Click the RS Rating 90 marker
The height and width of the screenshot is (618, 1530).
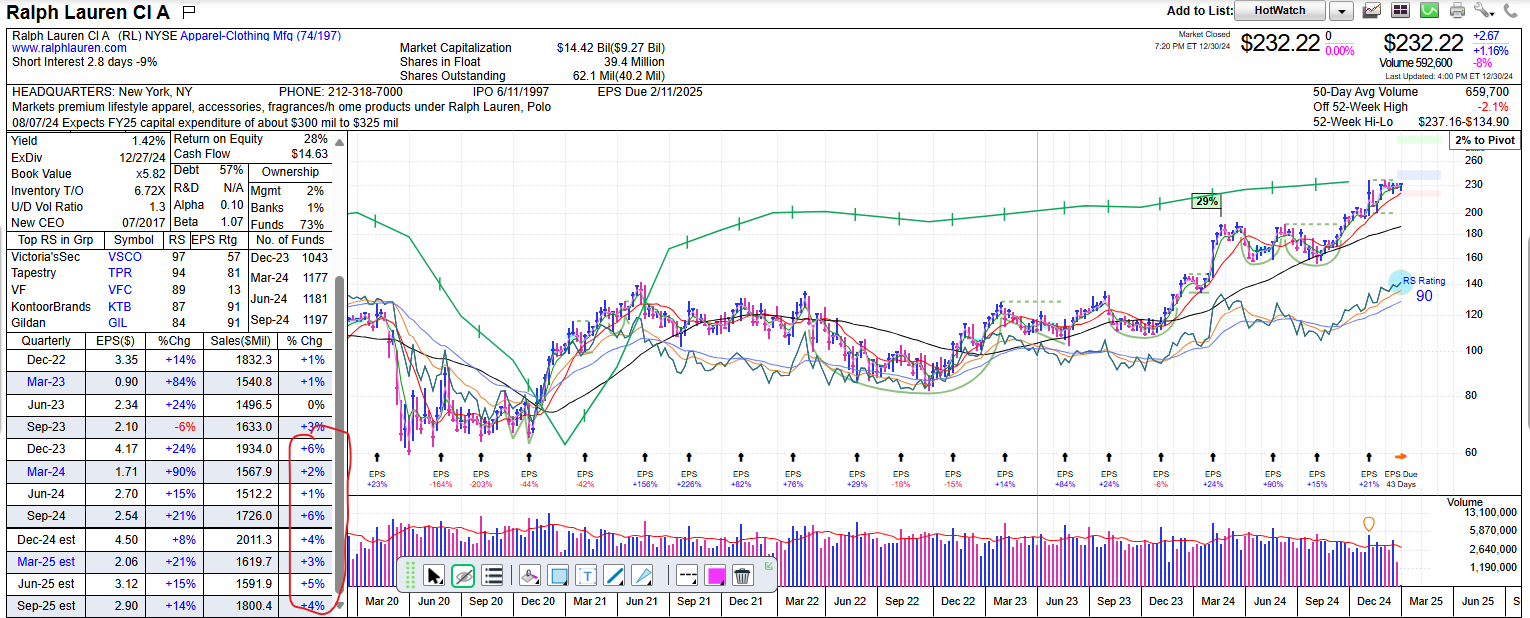(x=1424, y=289)
